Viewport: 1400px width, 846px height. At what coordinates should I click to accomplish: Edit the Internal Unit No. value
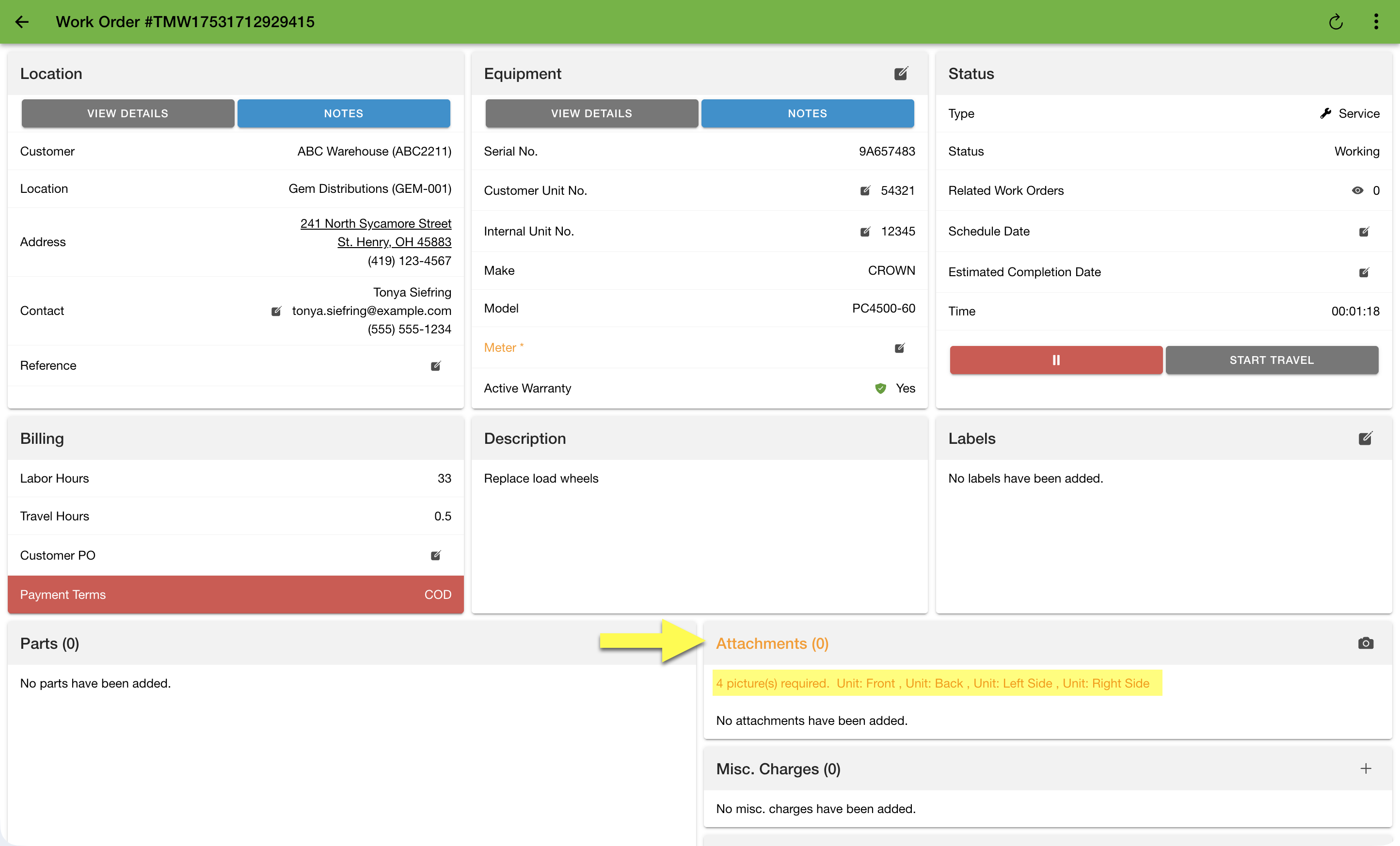click(x=865, y=232)
